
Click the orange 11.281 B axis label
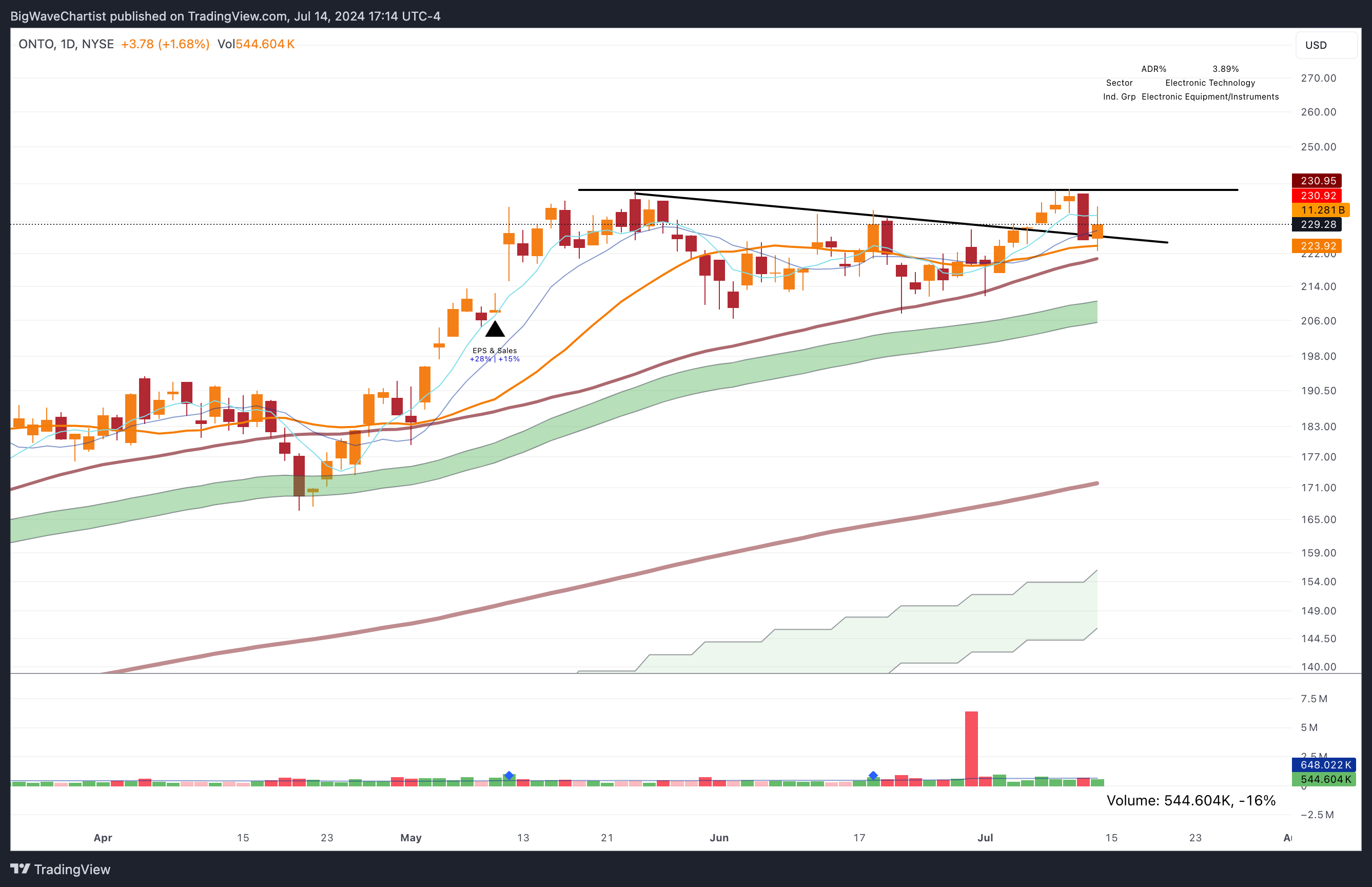pos(1321,210)
